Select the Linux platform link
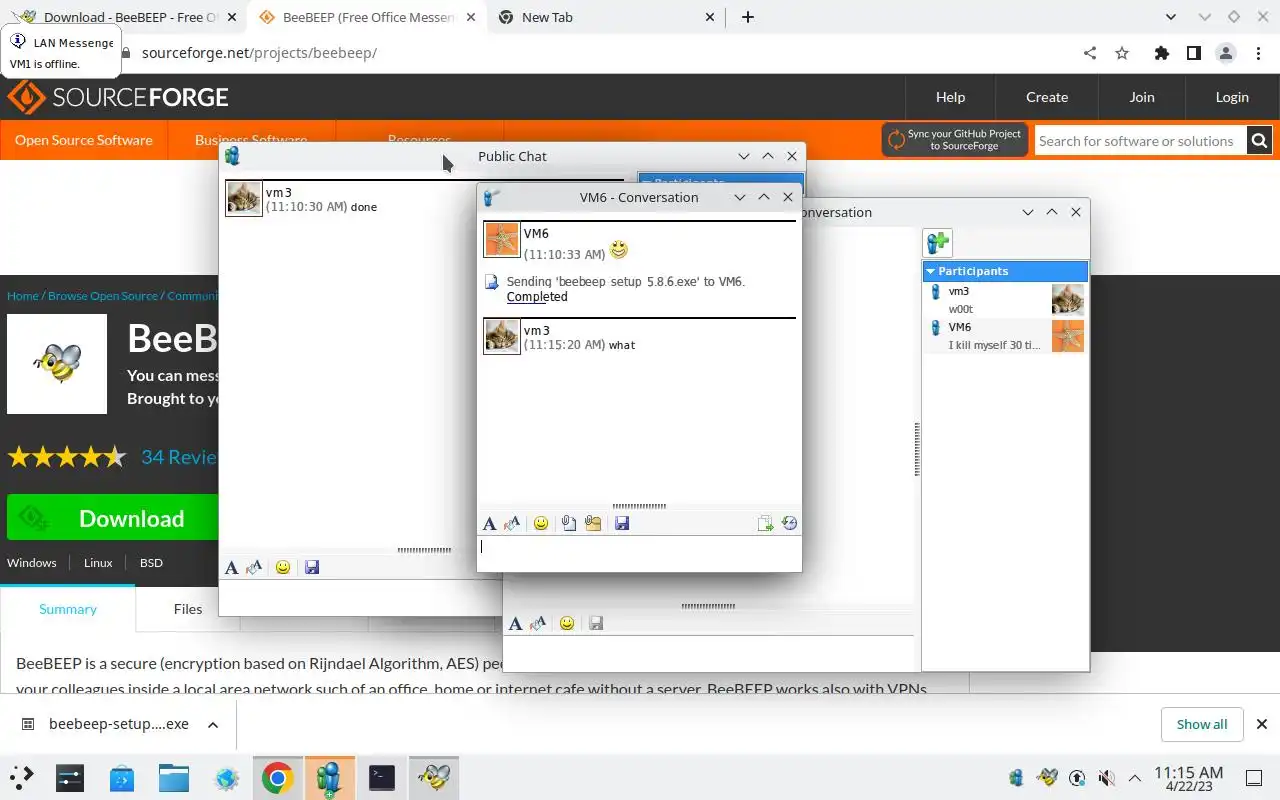The width and height of the screenshot is (1280, 800). pyautogui.click(x=98, y=563)
